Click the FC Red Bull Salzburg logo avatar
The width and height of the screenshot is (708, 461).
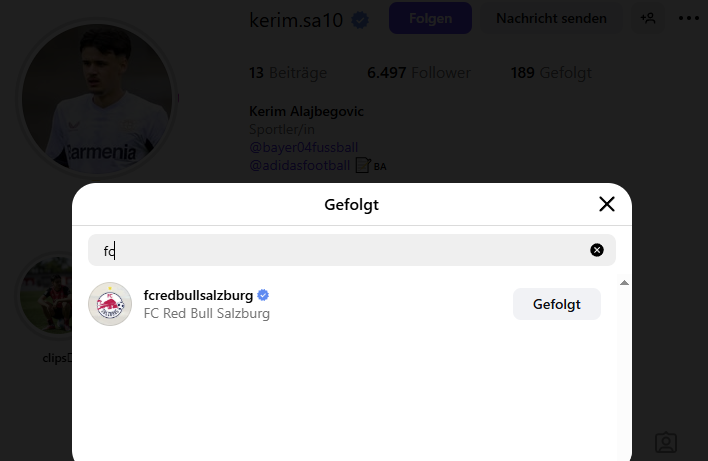110,304
